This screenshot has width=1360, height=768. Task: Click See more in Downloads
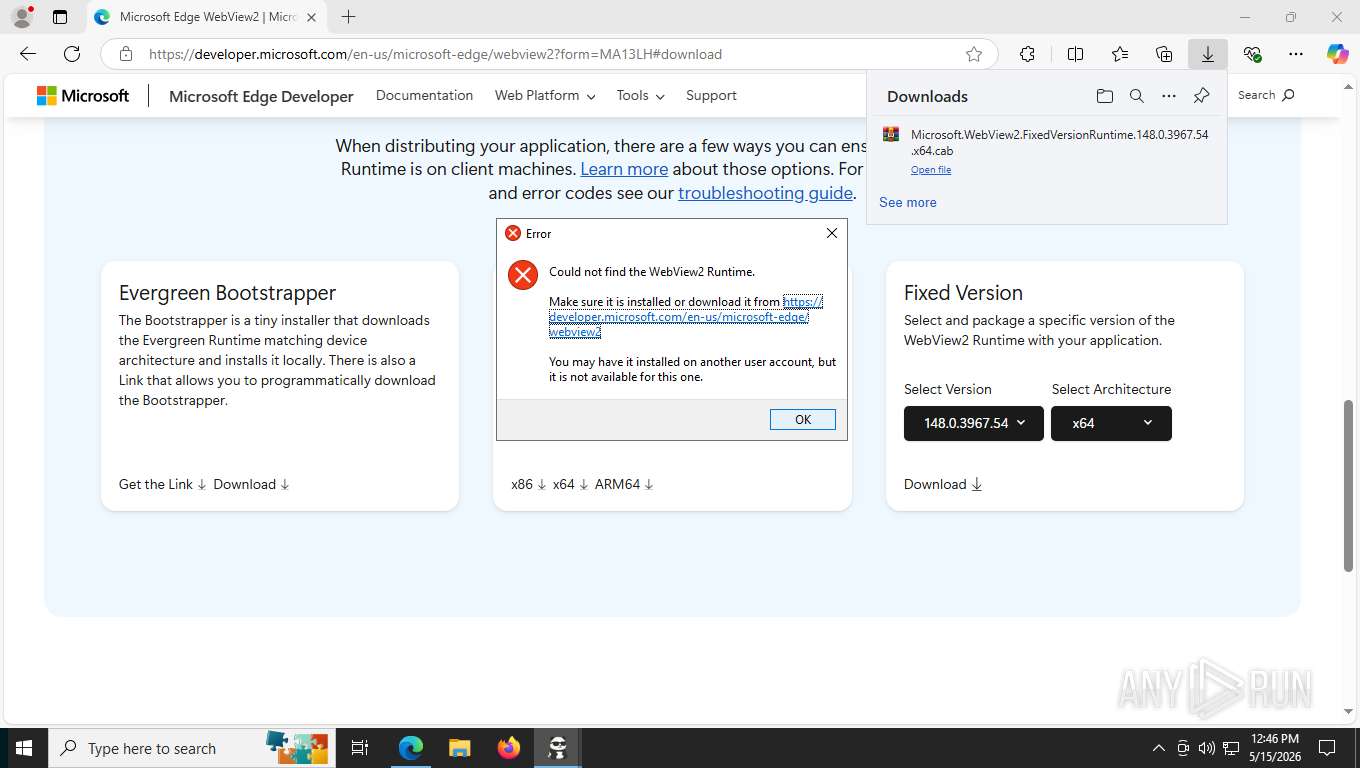(908, 202)
